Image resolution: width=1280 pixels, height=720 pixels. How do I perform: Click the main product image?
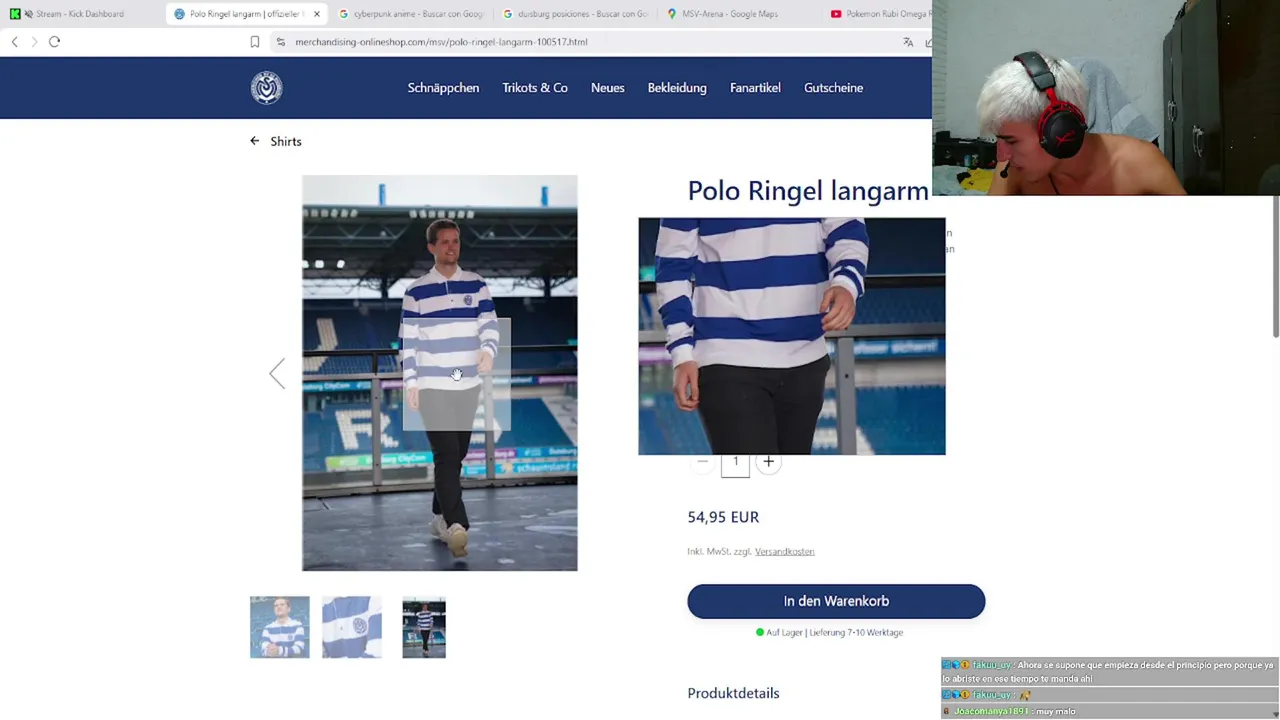(440, 373)
